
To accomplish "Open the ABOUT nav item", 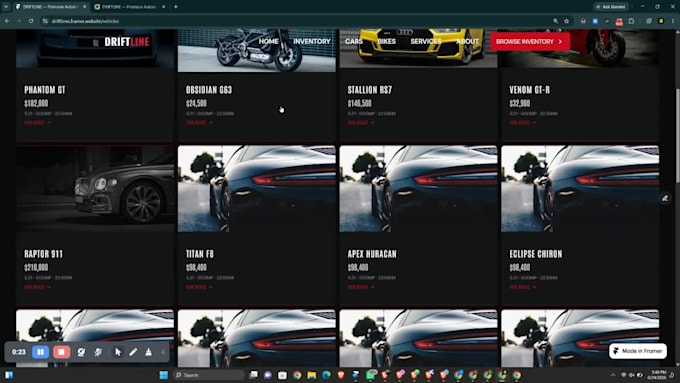I will tap(467, 41).
